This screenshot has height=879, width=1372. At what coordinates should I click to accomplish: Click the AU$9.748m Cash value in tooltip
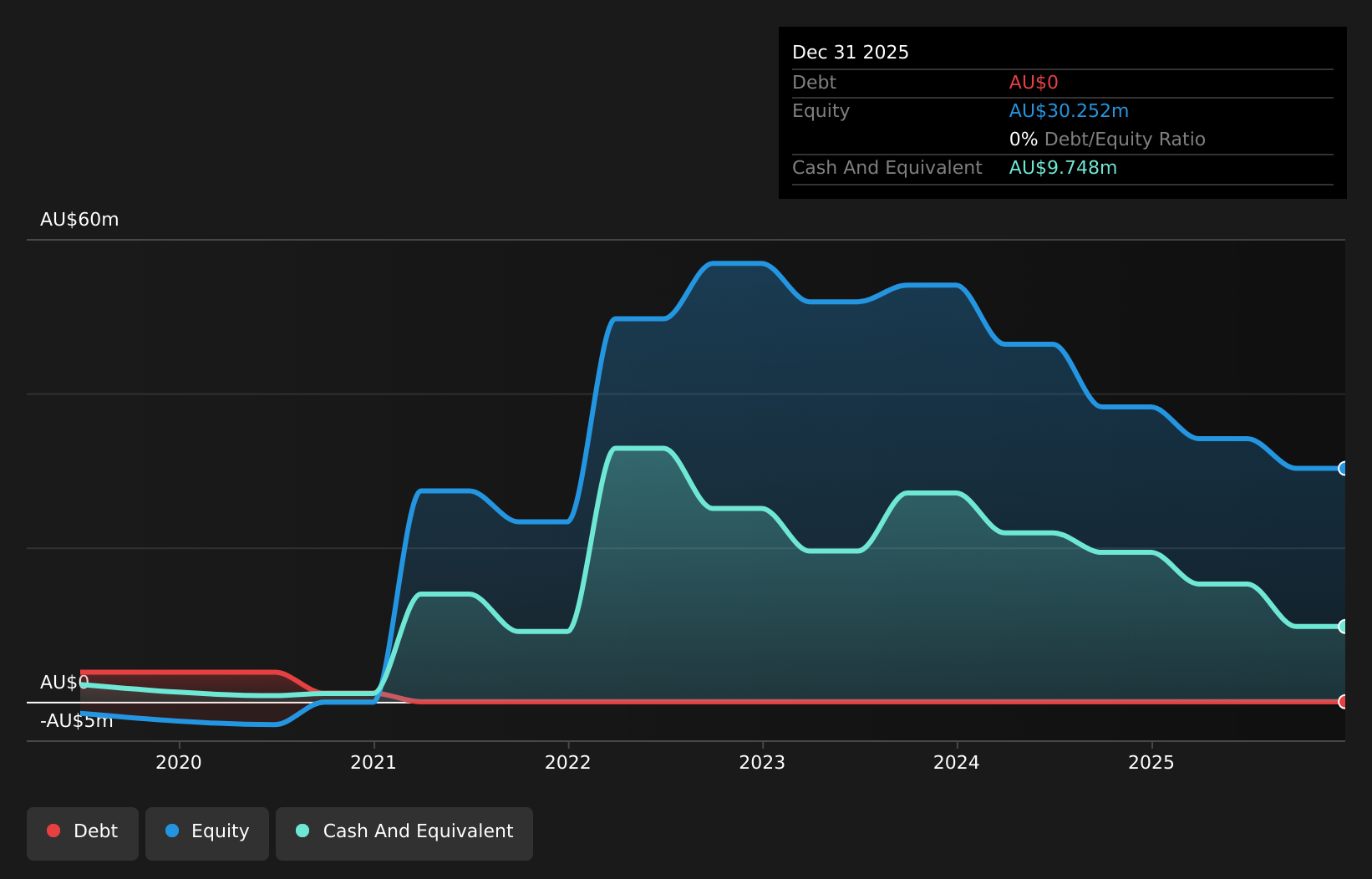tap(1063, 168)
